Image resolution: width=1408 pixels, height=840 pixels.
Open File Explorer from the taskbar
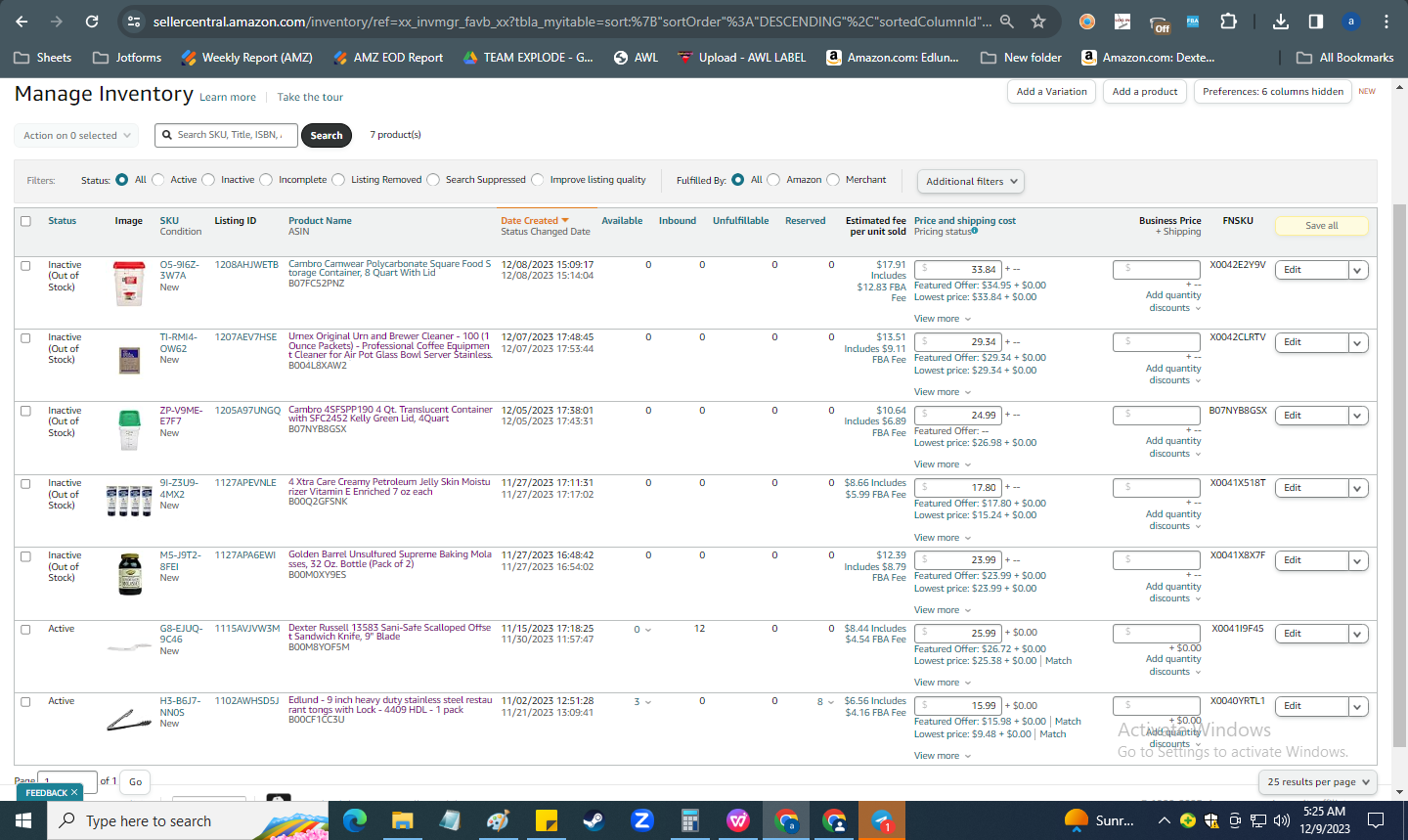[x=402, y=820]
